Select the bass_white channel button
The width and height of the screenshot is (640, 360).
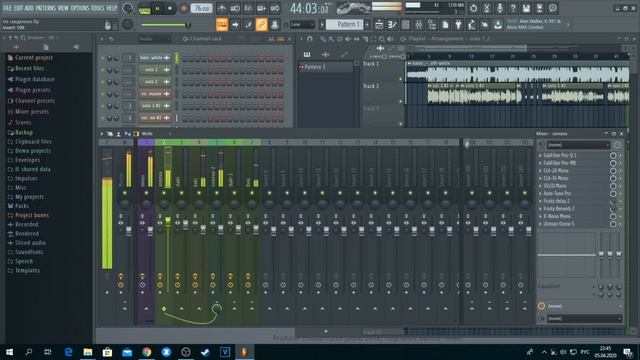155,58
